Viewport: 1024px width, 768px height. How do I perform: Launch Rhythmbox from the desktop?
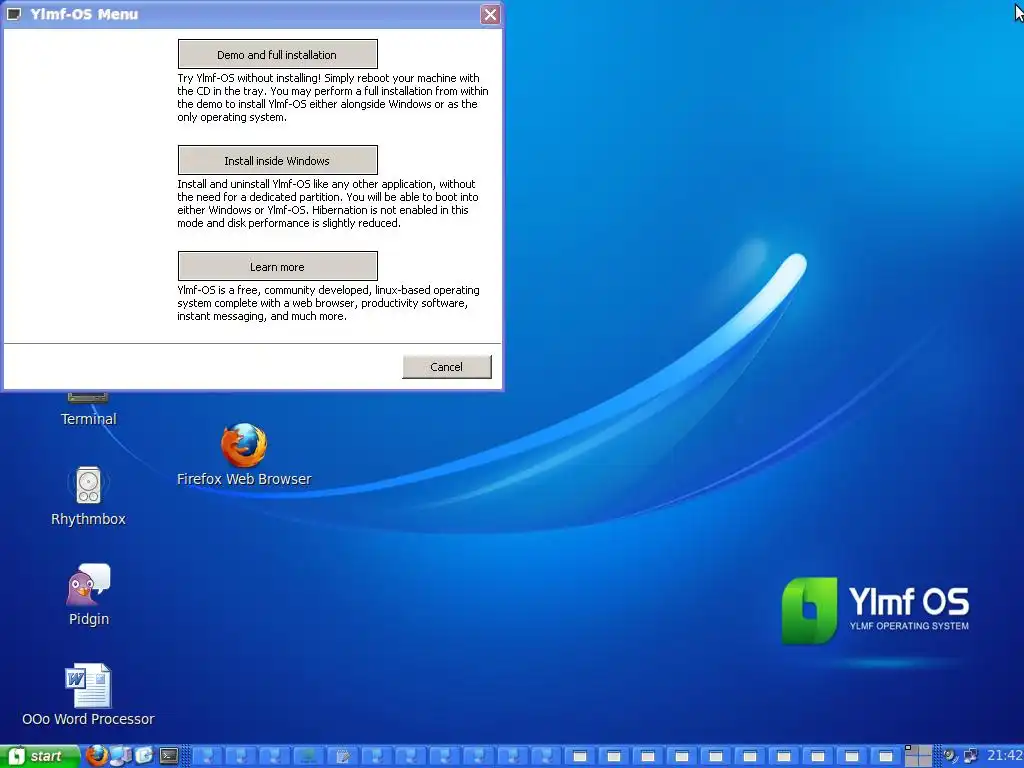88,496
